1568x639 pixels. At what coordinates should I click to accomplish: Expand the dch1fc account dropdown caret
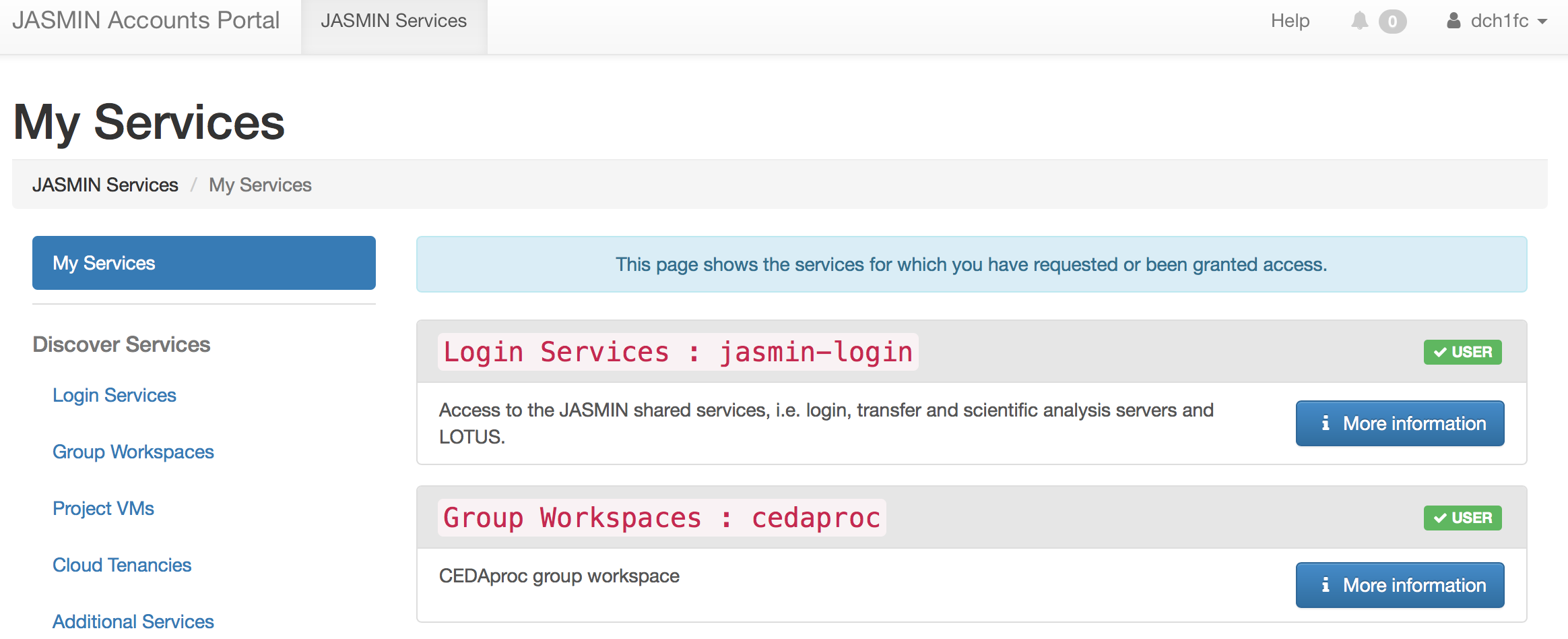(x=1542, y=22)
